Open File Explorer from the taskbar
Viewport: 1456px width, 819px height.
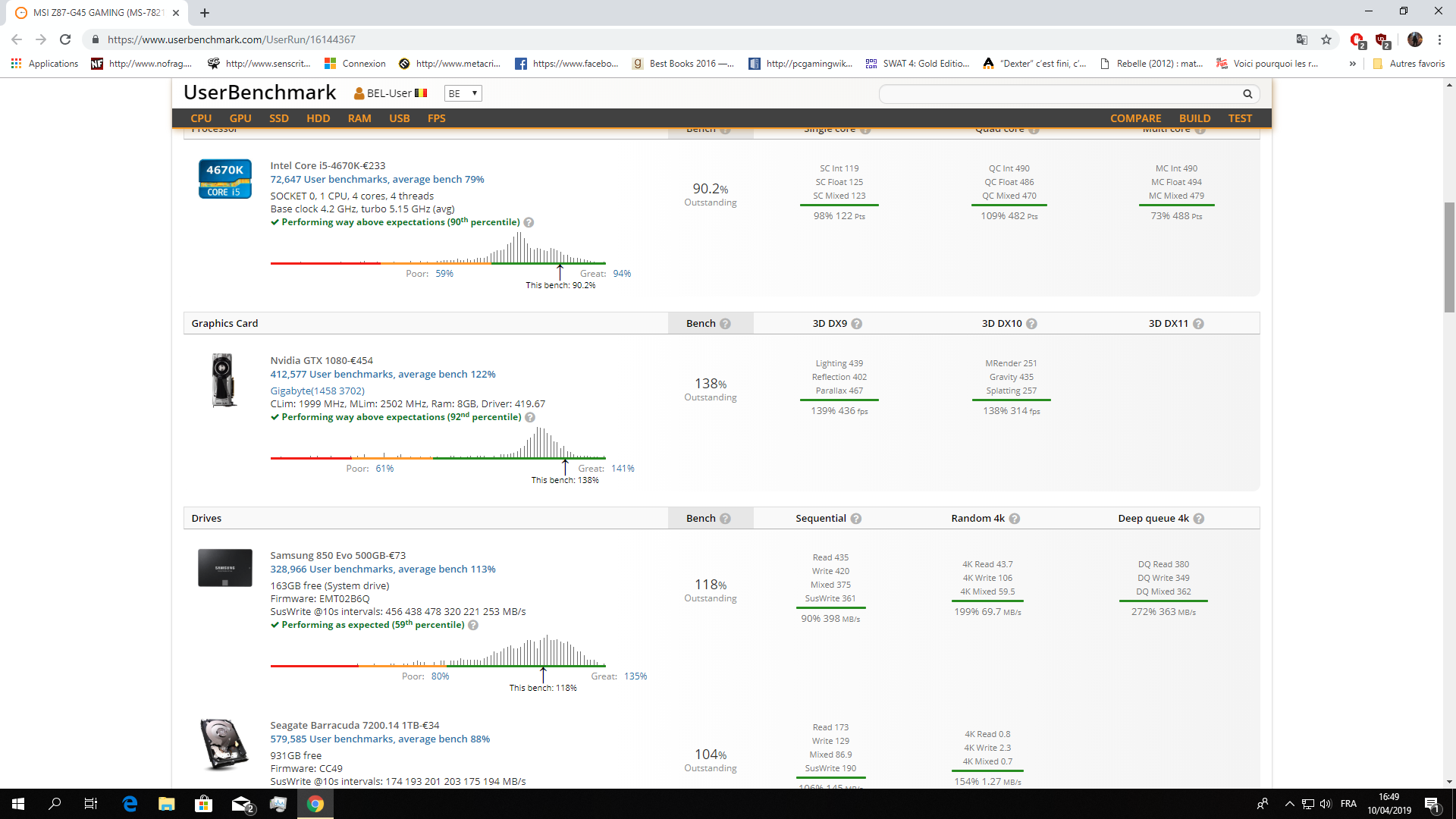(x=166, y=804)
